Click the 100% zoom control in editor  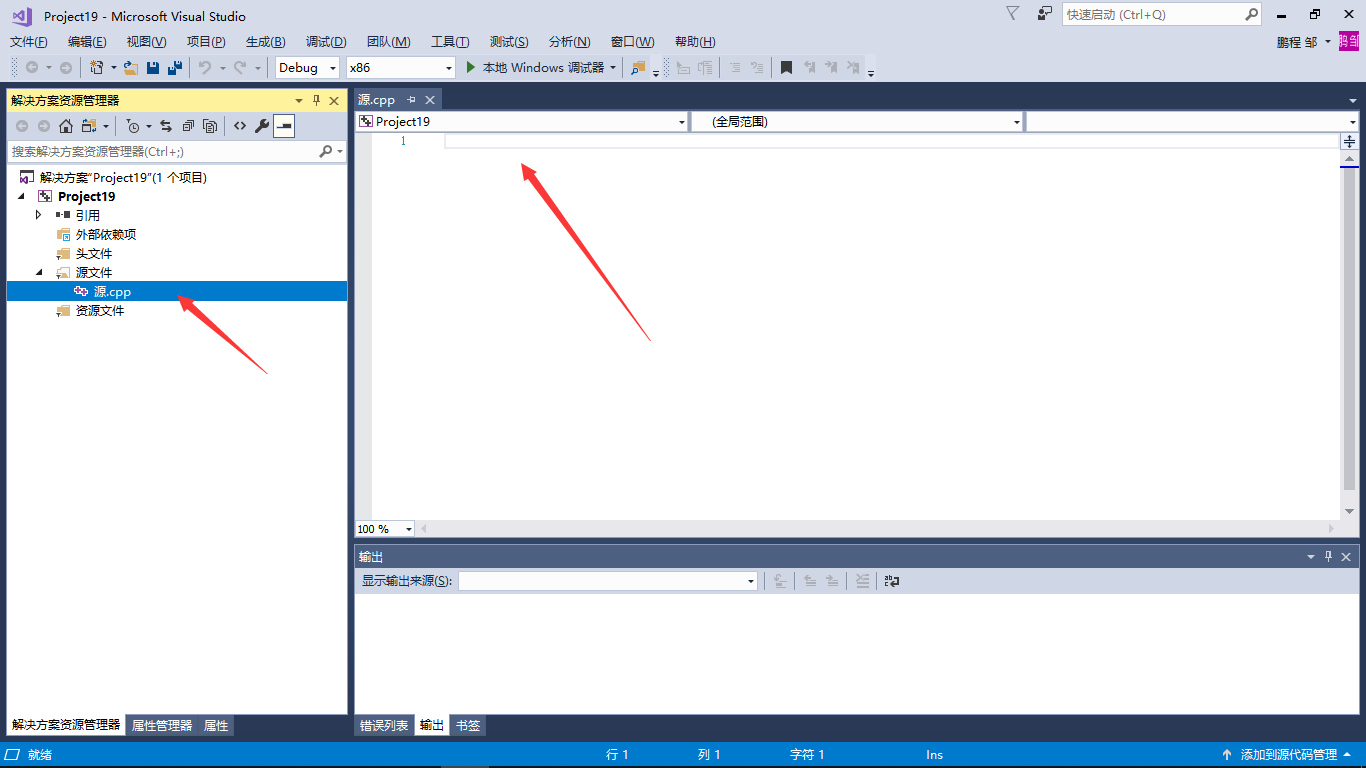tap(383, 528)
